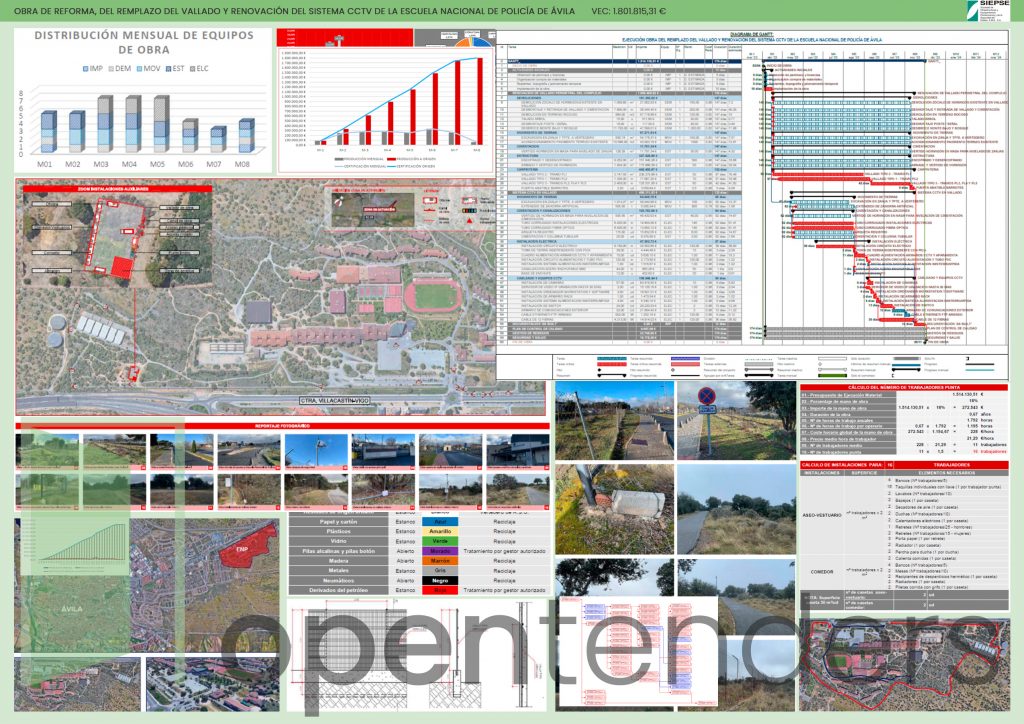The image size is (1024, 724).
Task: Click the "Papel y cartón" row label
Action: [x=338, y=522]
